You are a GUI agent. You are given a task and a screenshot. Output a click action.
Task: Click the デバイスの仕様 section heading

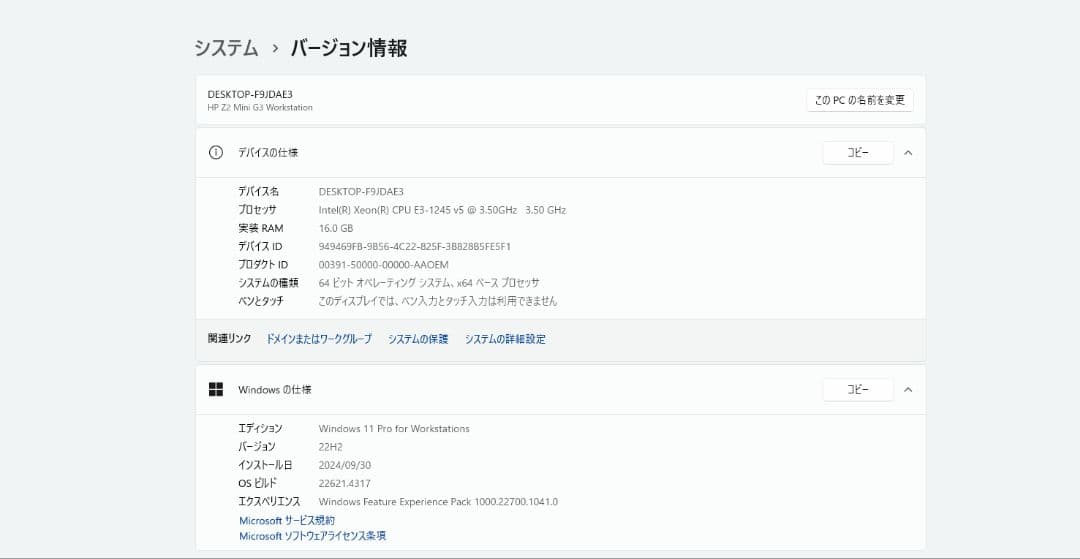268,153
